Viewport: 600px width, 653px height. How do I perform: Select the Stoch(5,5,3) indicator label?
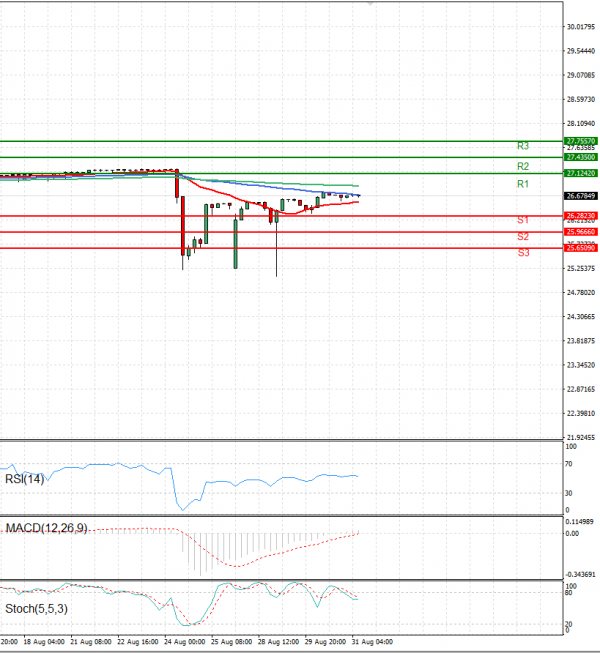click(x=36, y=609)
